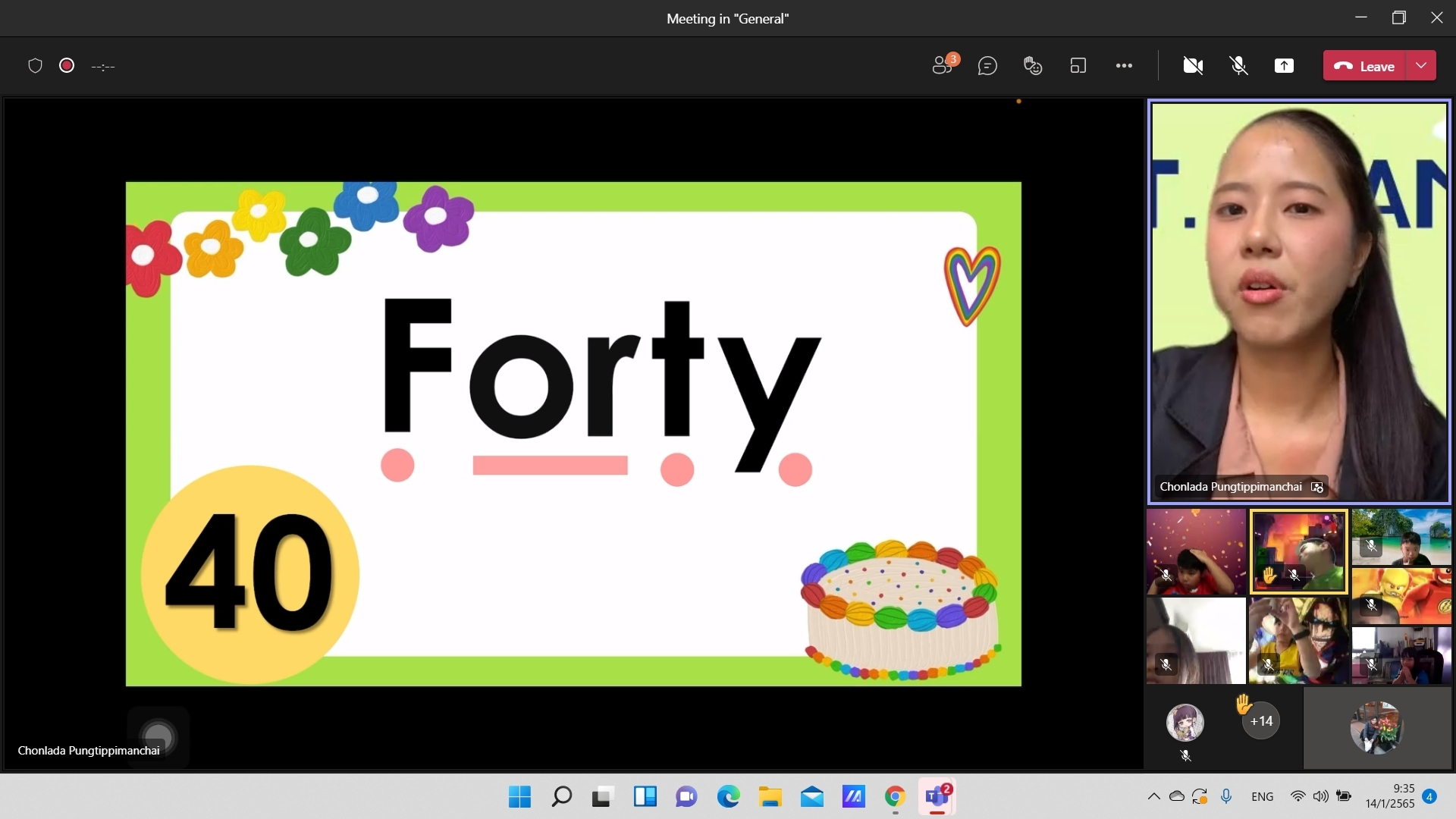Select the raised-hand participant thumbnail
The image size is (1456, 819).
1298,551
